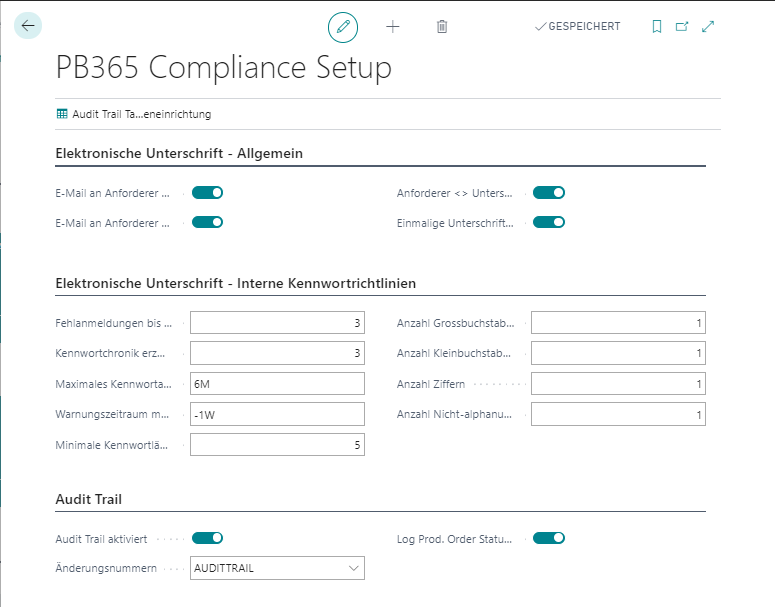Click PB365 Compliance Setup title
Screen dimensions: 775x607
tap(223, 67)
